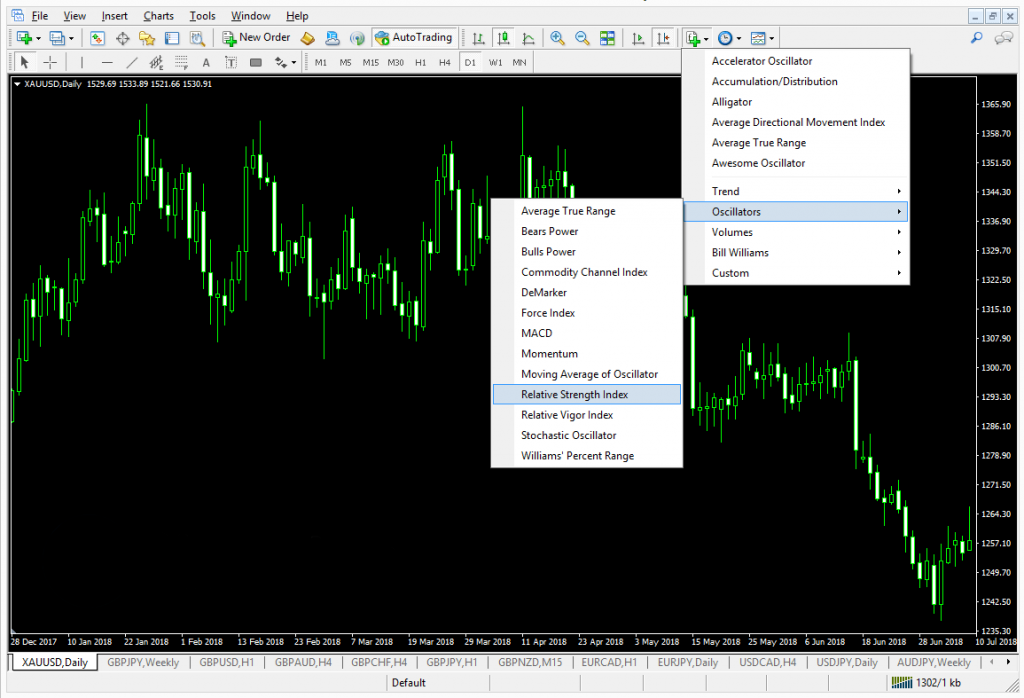
Task: Open MetaEditor with the yellow book icon
Action: point(308,39)
